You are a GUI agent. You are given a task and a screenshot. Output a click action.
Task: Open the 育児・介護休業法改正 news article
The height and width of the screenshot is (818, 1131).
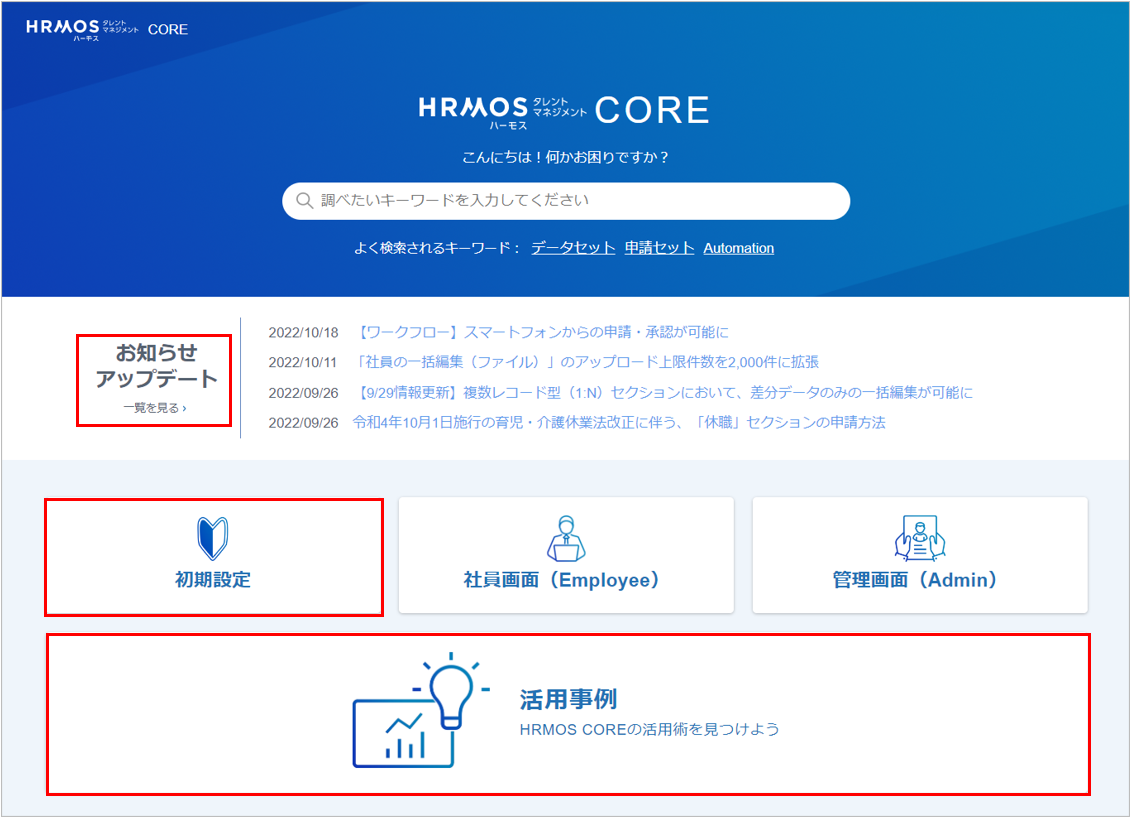point(619,422)
